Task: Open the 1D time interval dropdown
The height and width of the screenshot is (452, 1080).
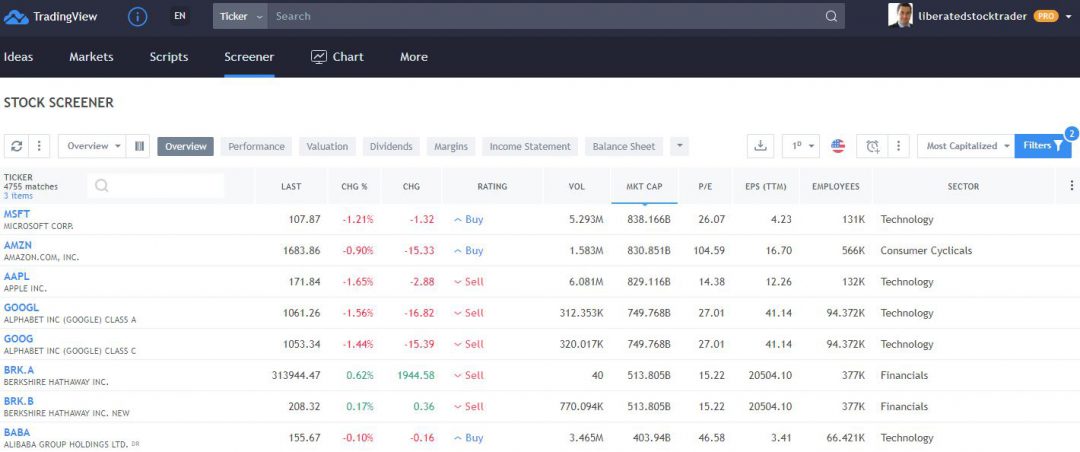Action: click(x=801, y=146)
